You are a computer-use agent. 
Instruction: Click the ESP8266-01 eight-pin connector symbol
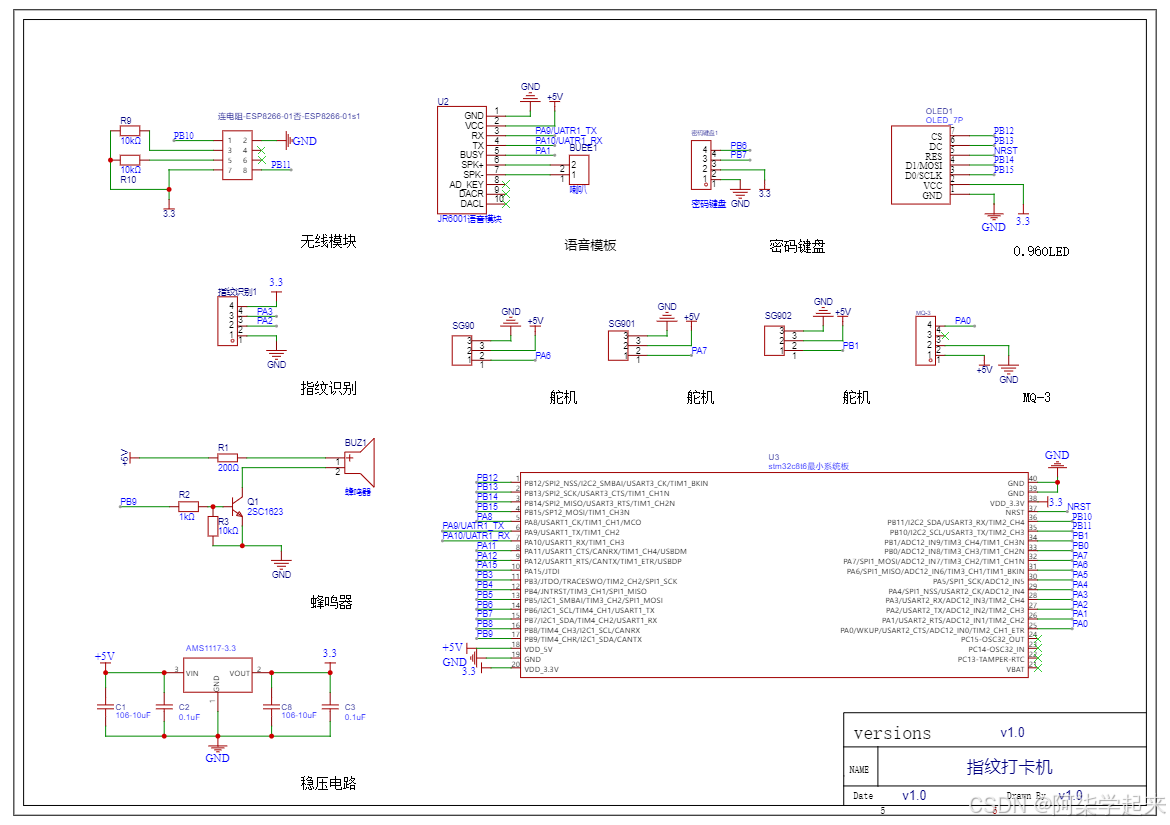(237, 155)
